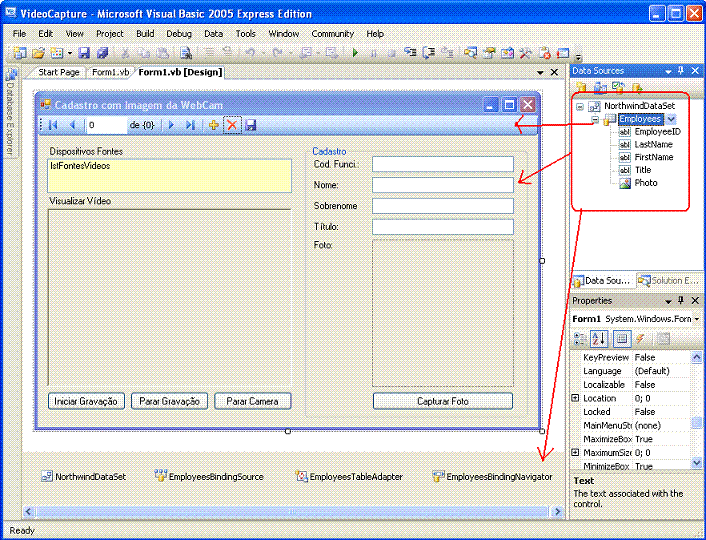Screen dimensions: 706x540
Task: Select the Photo field in Data Sources
Action: click(645, 183)
